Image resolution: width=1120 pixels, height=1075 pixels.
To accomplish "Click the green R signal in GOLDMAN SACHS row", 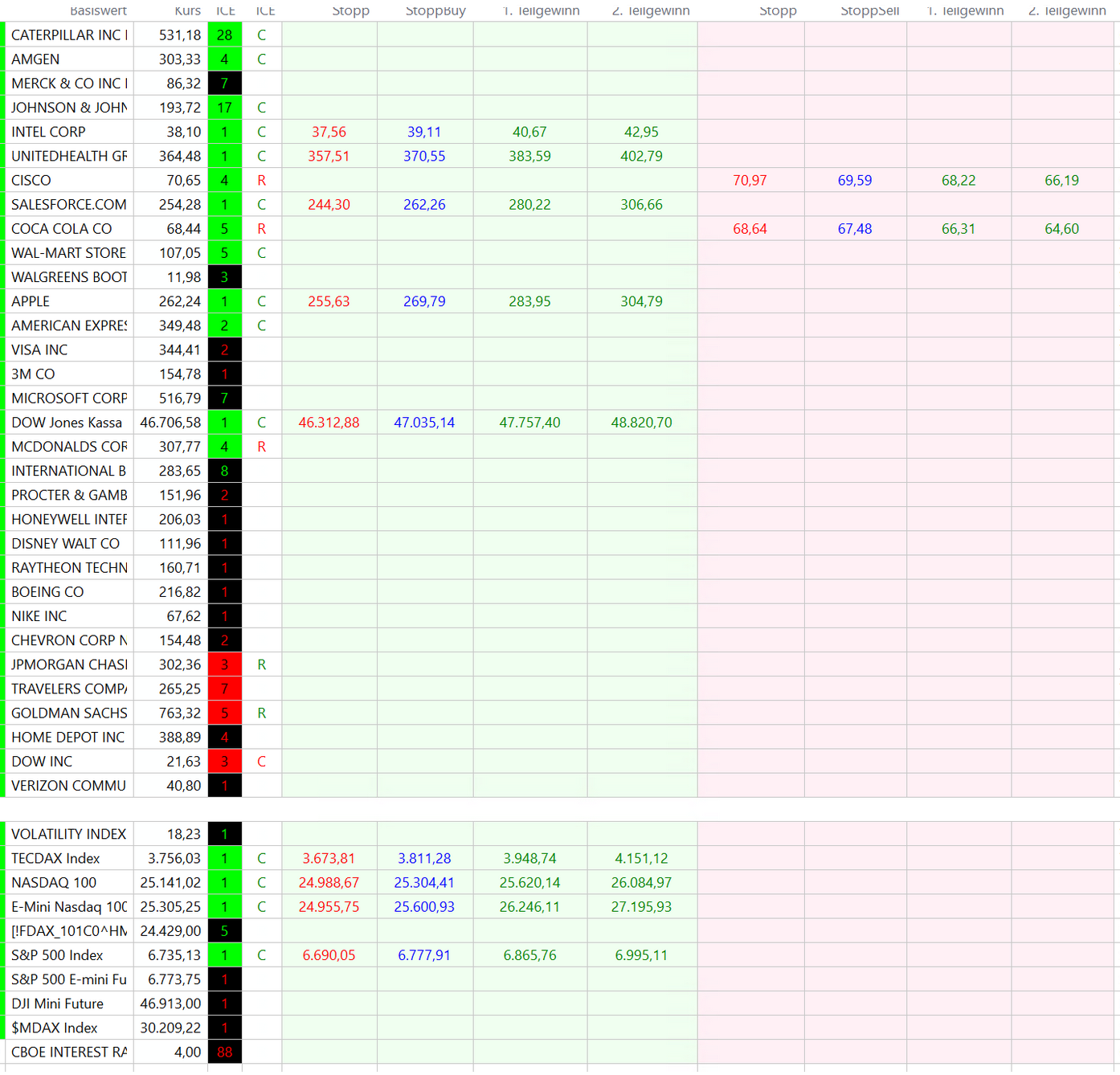I will tap(261, 713).
